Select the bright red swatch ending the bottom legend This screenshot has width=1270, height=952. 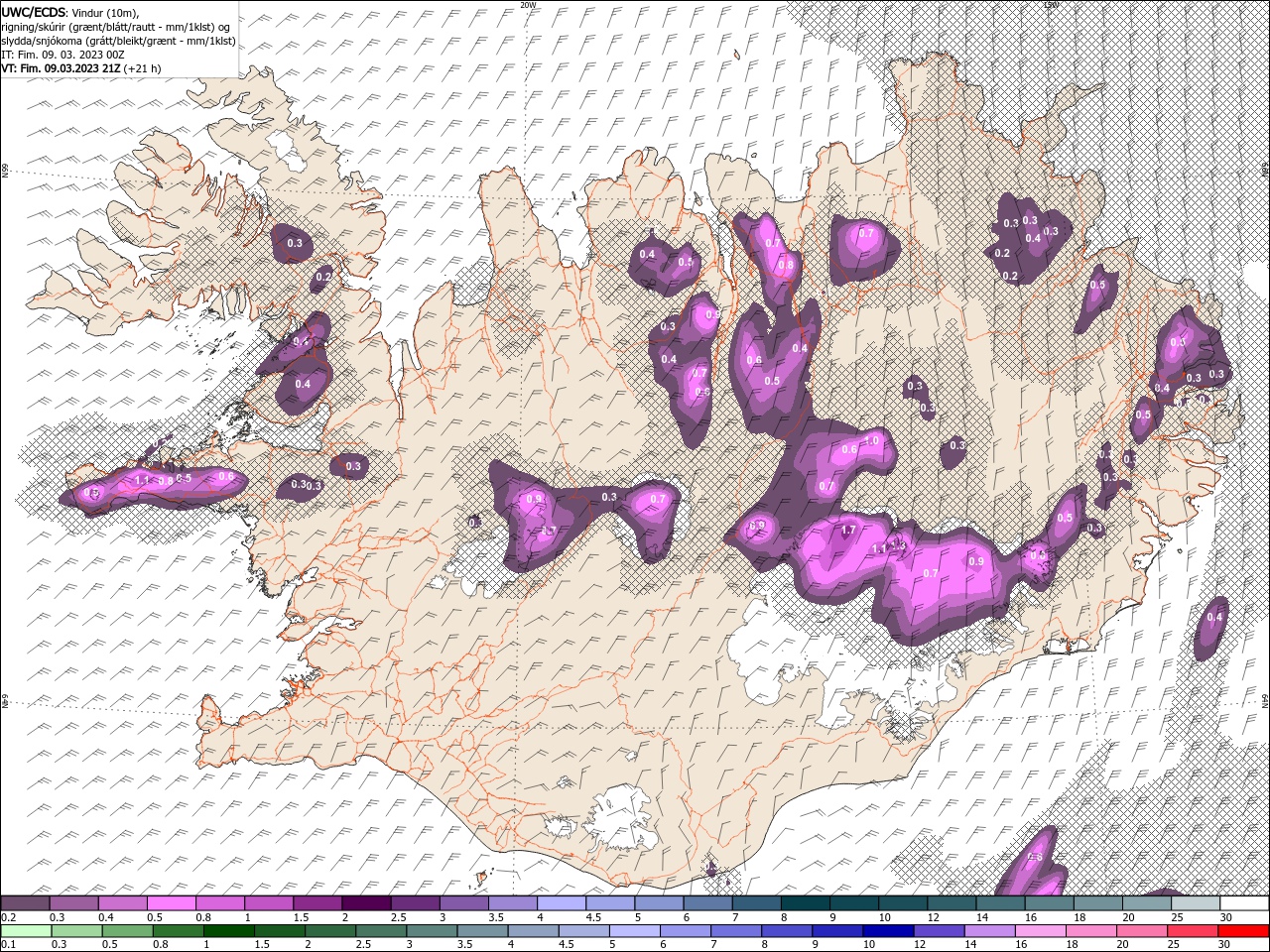tap(1244, 931)
